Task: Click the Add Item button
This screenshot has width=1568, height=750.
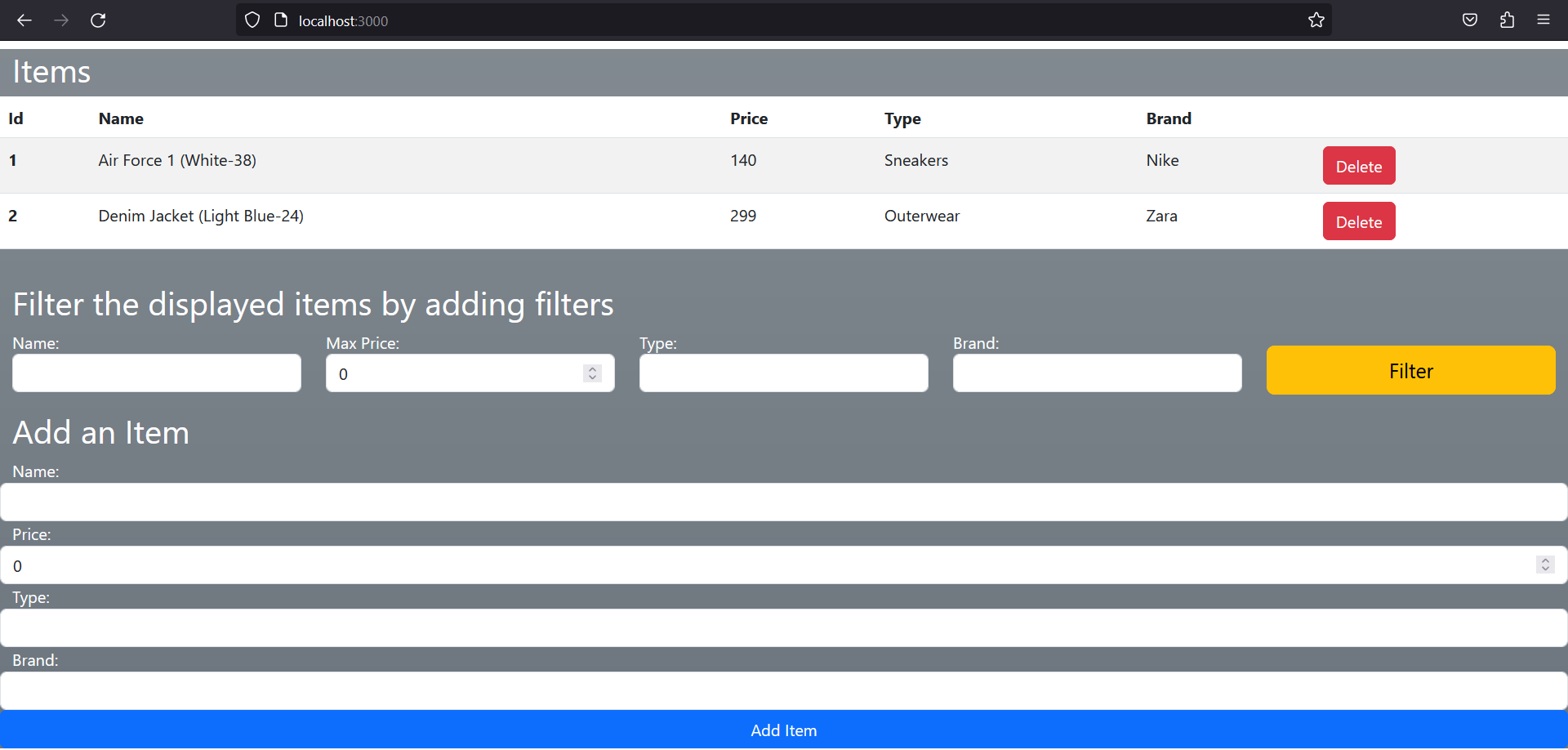Action: tap(783, 730)
